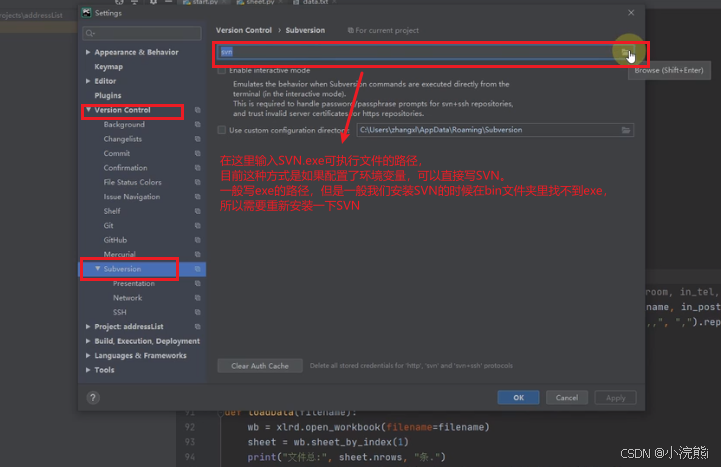This screenshot has height=467, width=721.
Task: Click project-level icon next to Changelists
Action: coord(198,139)
